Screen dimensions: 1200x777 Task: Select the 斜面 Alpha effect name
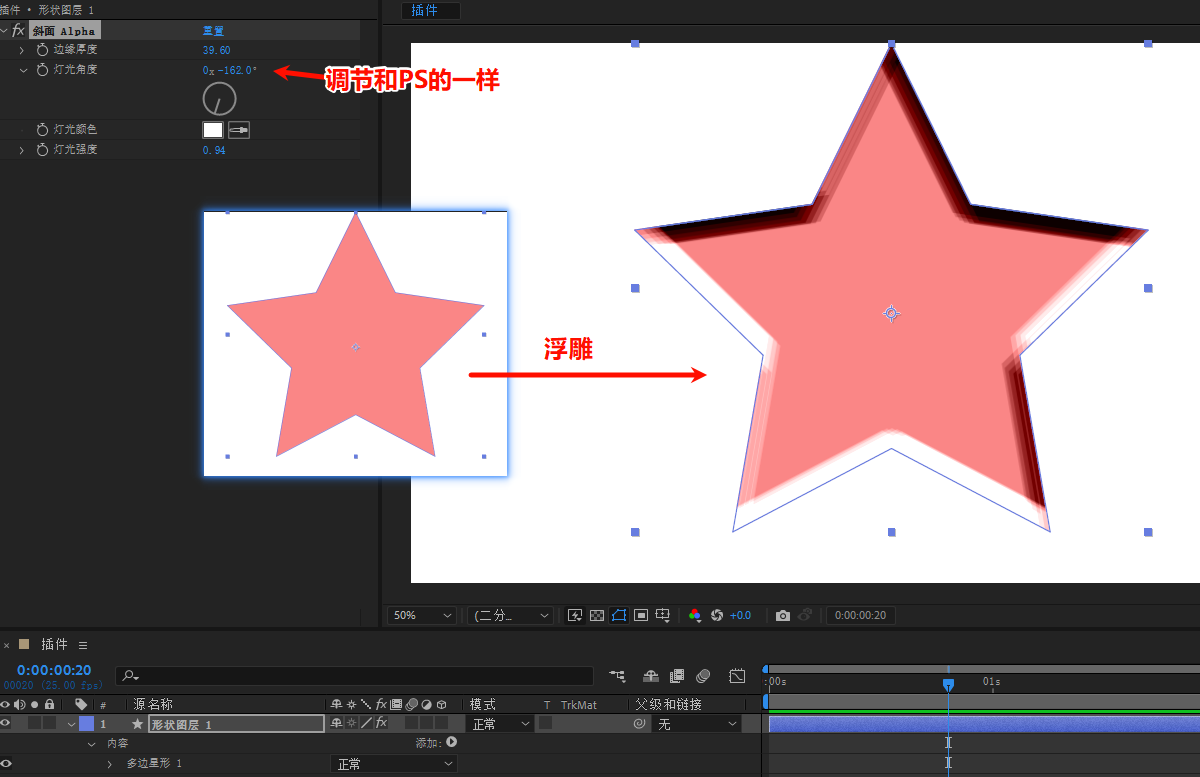(x=64, y=31)
